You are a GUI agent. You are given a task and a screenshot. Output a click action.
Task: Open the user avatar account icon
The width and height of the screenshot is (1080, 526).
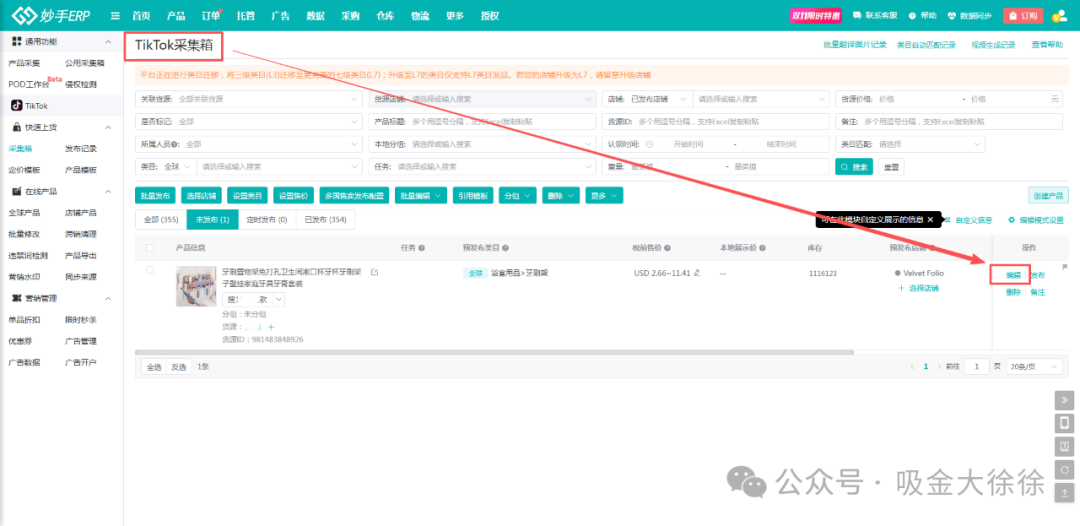(1059, 15)
